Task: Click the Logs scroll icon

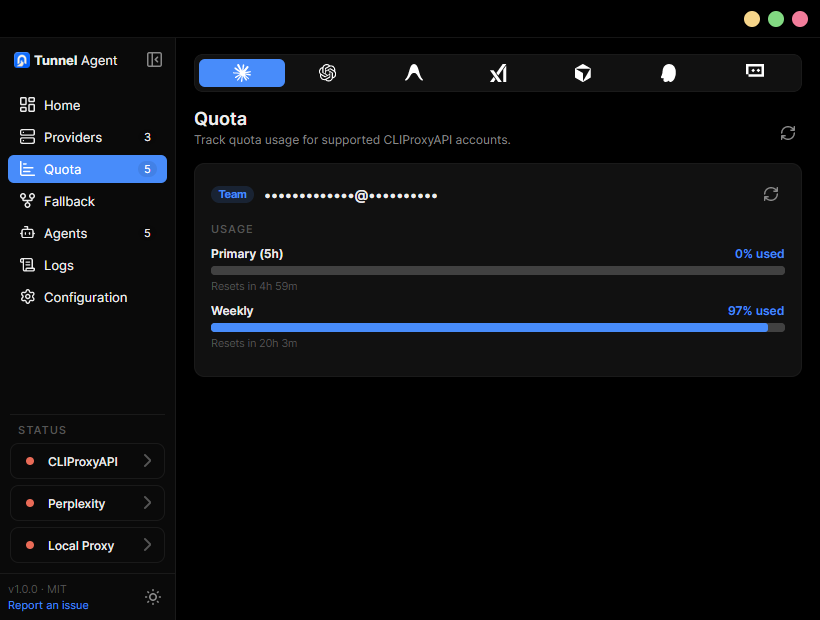Action: point(27,265)
